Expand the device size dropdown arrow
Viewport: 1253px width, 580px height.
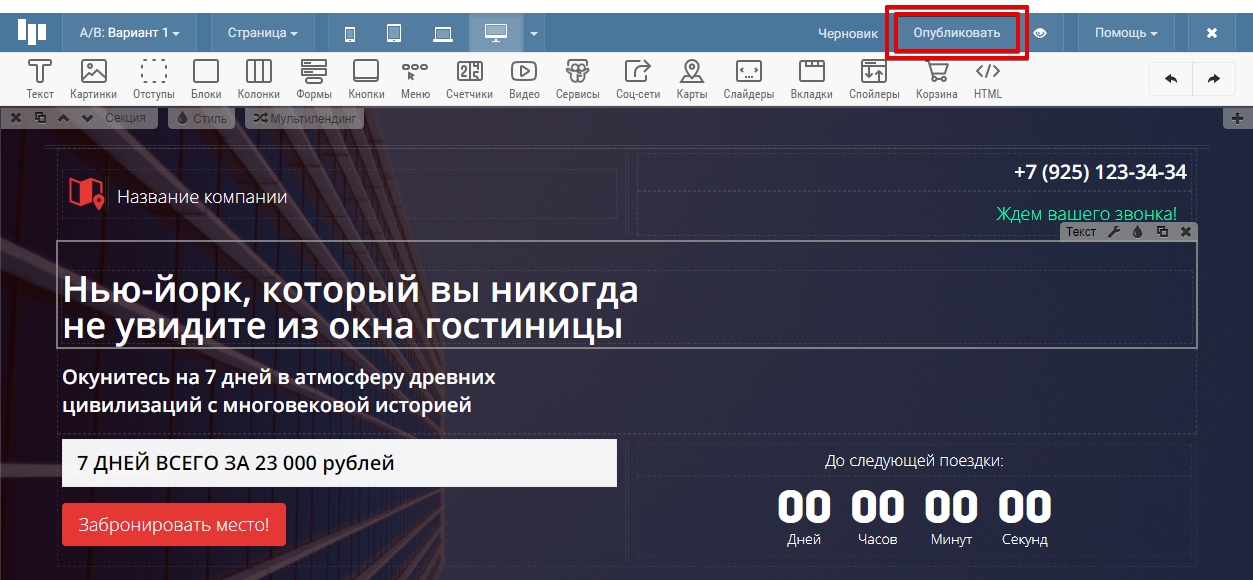pos(534,33)
